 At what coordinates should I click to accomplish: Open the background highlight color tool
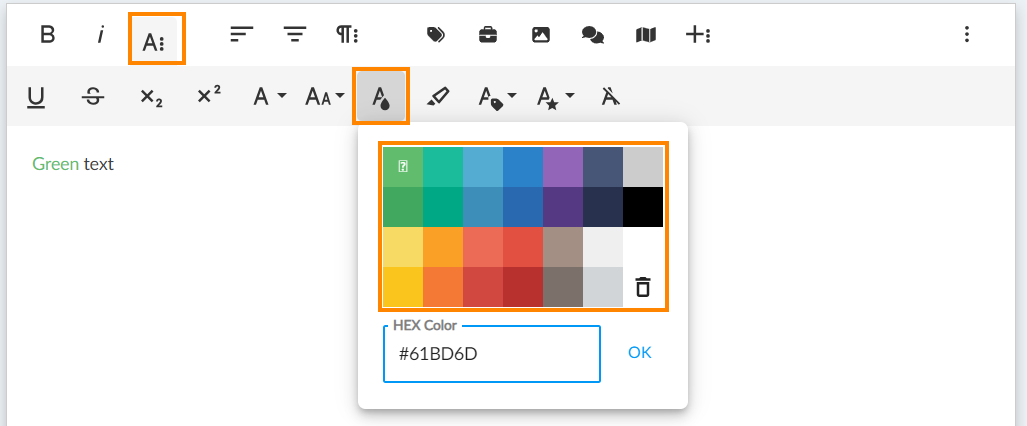[x=438, y=96]
